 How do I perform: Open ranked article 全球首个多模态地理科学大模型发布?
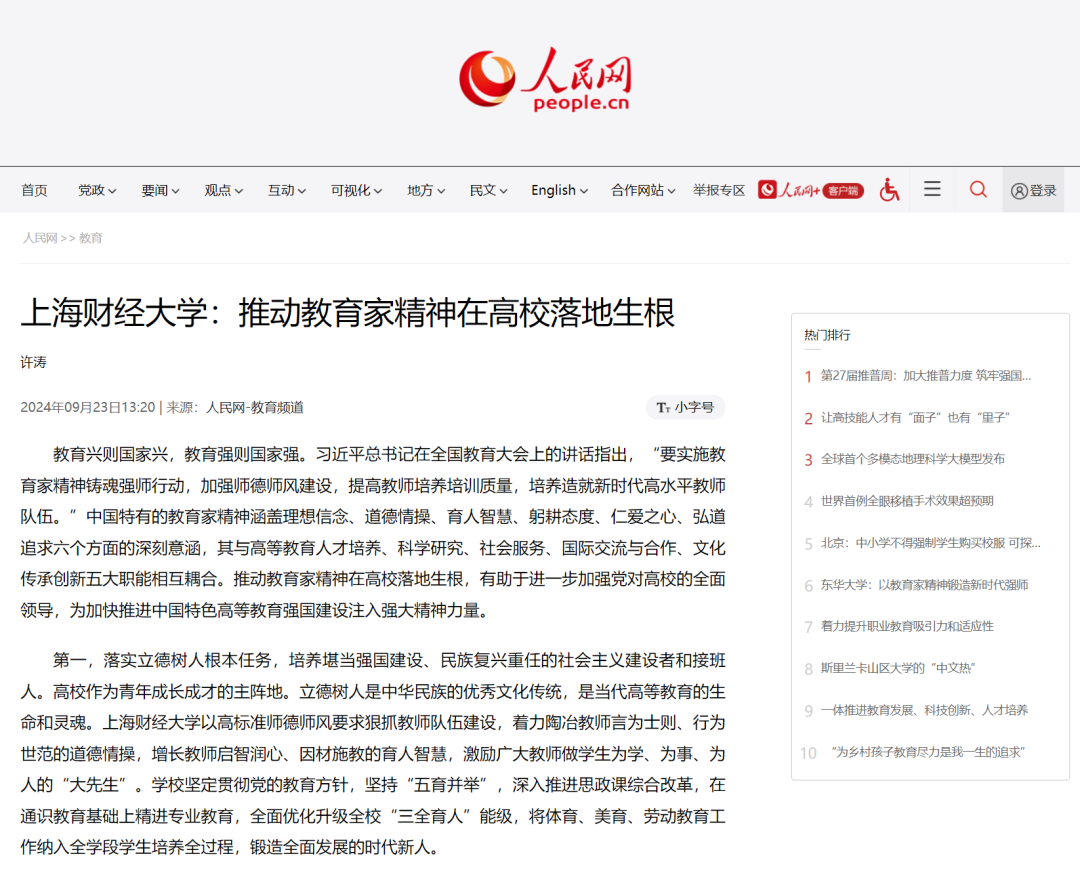tap(913, 459)
